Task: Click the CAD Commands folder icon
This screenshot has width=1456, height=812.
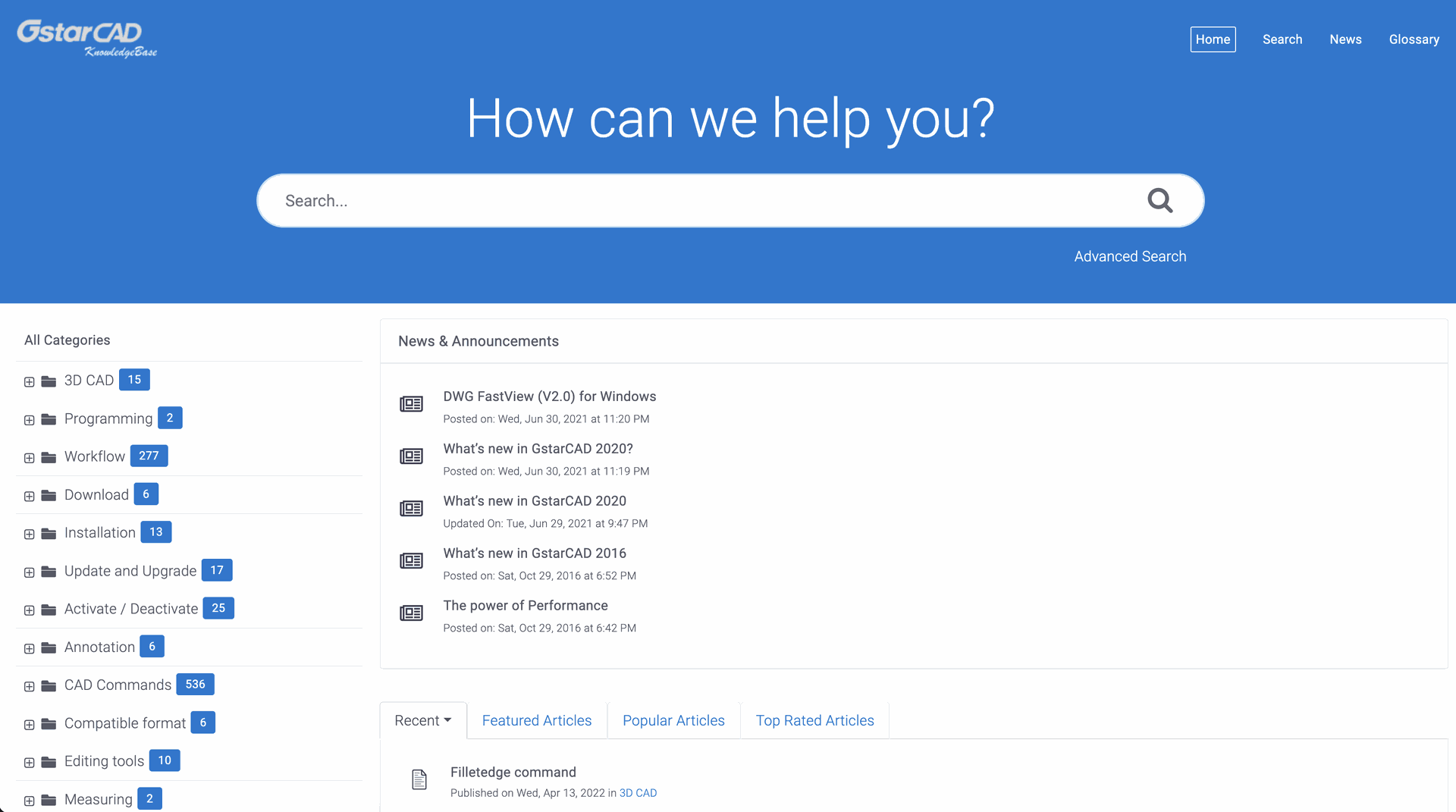Action: point(49,686)
